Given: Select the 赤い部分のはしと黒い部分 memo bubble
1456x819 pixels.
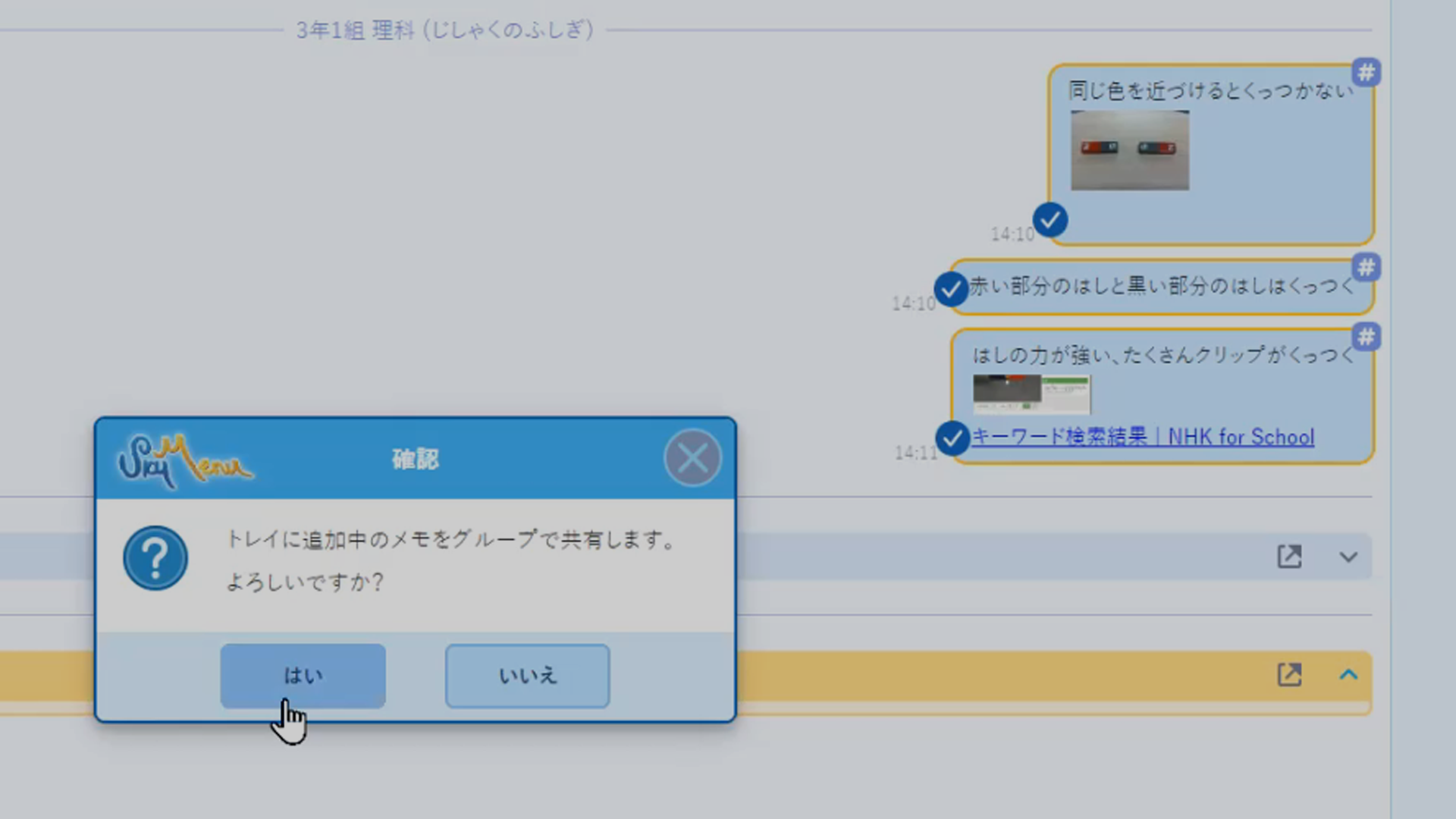Looking at the screenshot, I should [1160, 287].
